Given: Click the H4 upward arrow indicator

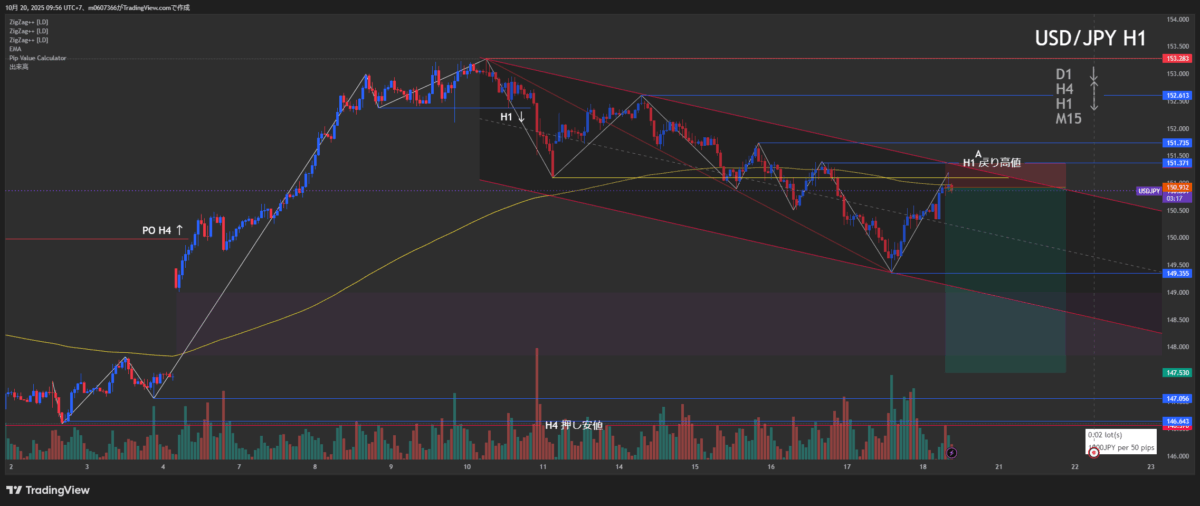Looking at the screenshot, I should pos(1094,89).
